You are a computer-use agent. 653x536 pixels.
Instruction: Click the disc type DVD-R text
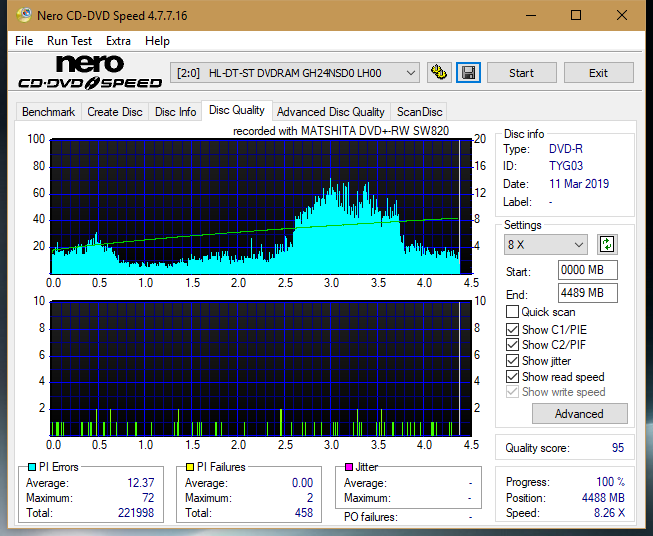pos(566,149)
